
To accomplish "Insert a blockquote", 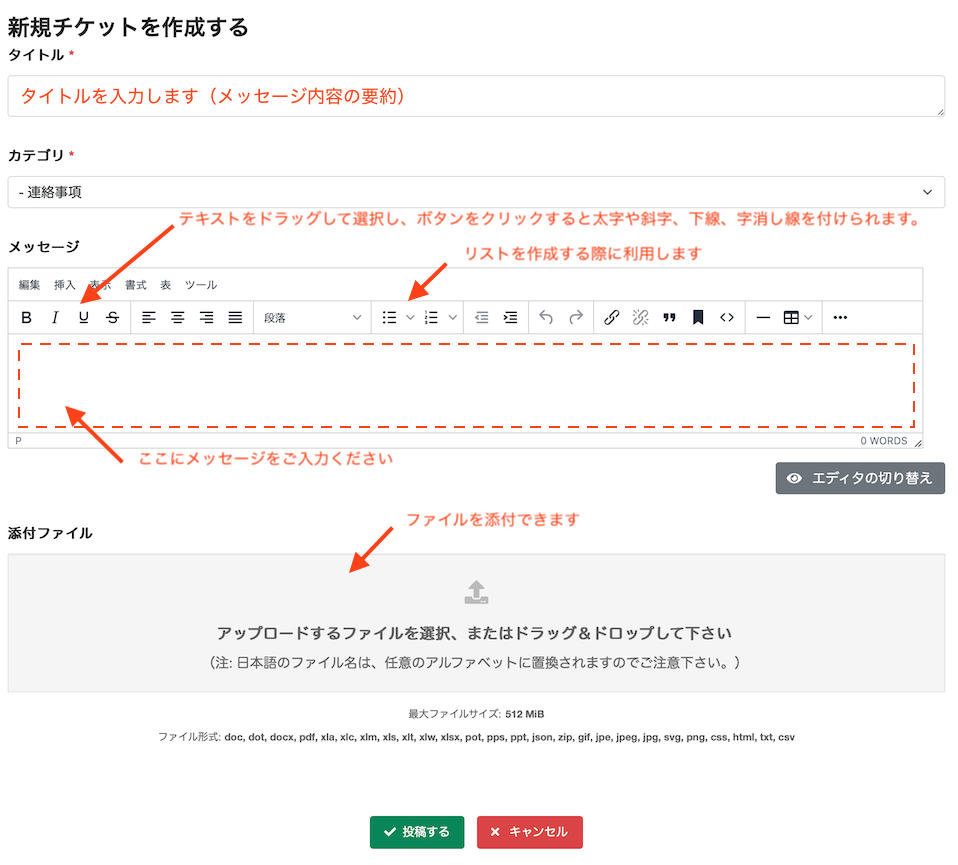I will coord(670,317).
